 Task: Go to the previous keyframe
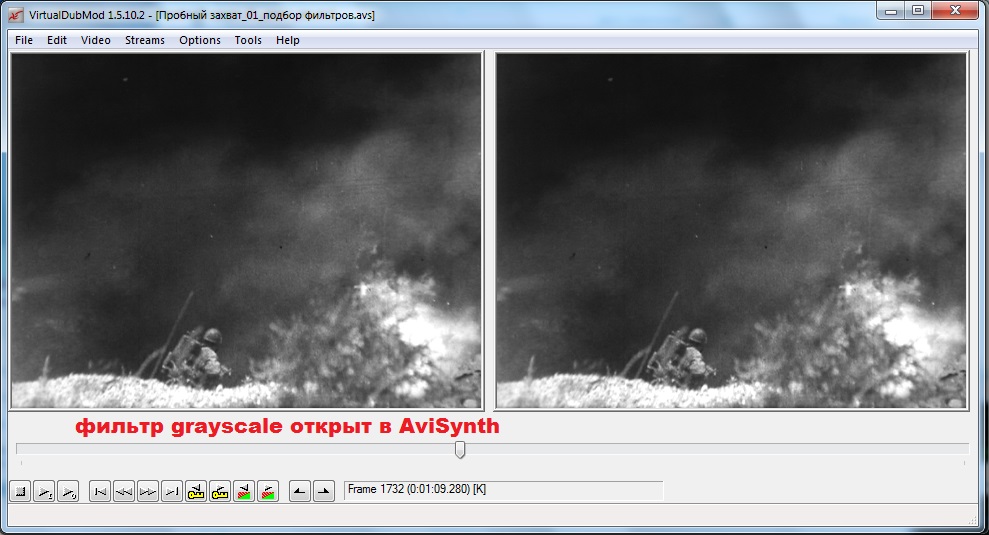click(x=196, y=491)
